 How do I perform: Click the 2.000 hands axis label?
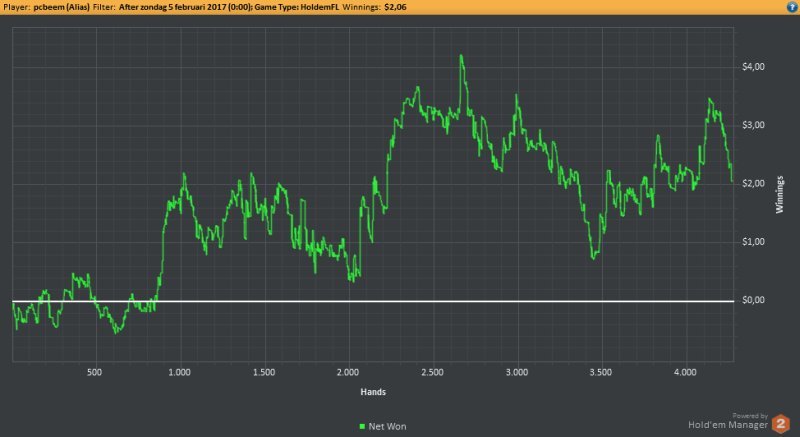[348, 372]
